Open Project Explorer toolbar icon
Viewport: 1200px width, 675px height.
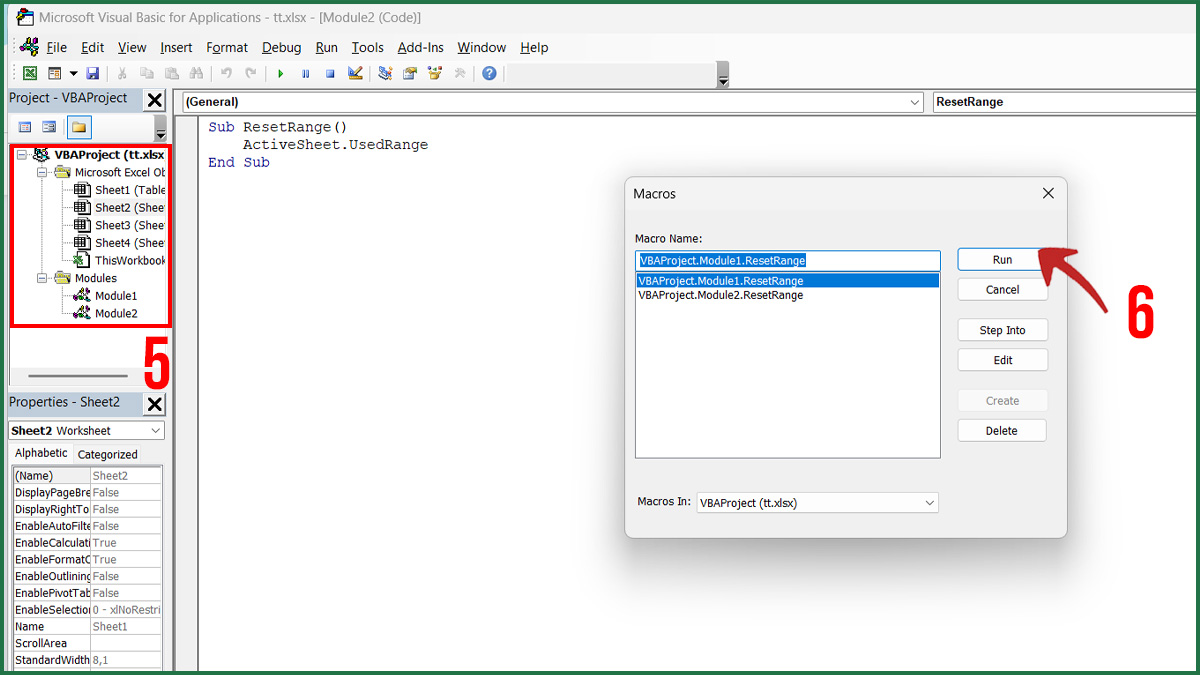pos(385,73)
